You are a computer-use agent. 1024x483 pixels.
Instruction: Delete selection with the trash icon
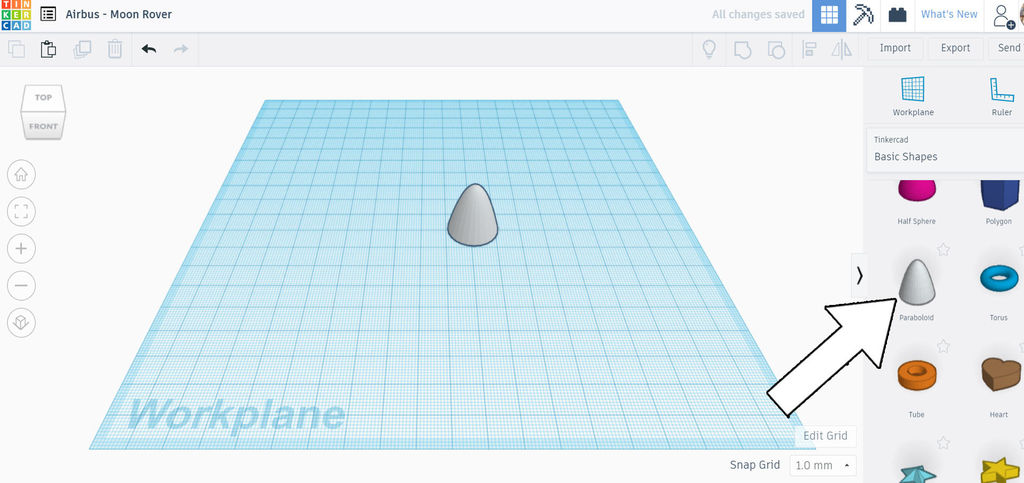coord(115,49)
